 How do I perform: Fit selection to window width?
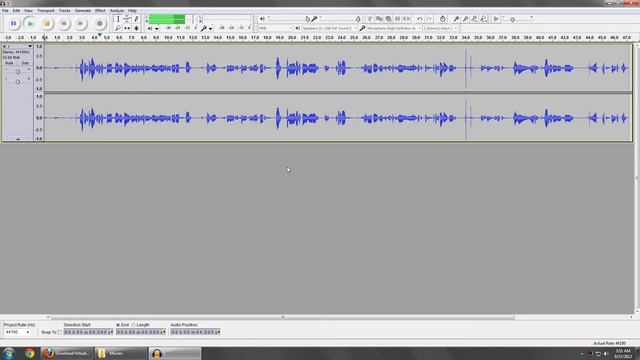[474, 19]
